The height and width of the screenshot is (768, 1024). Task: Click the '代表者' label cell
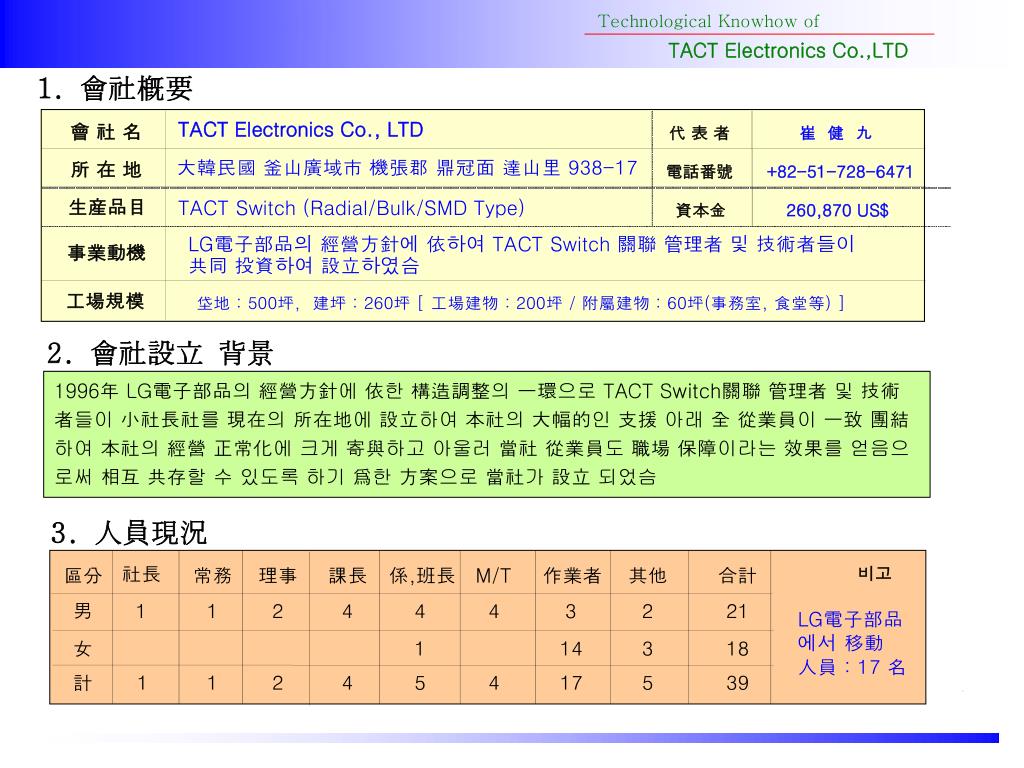[x=699, y=133]
